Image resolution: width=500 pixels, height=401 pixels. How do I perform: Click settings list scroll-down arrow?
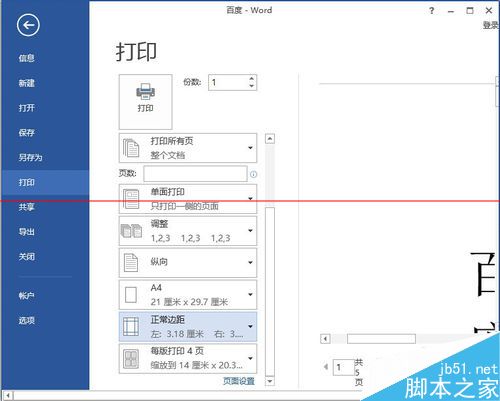coord(270,381)
